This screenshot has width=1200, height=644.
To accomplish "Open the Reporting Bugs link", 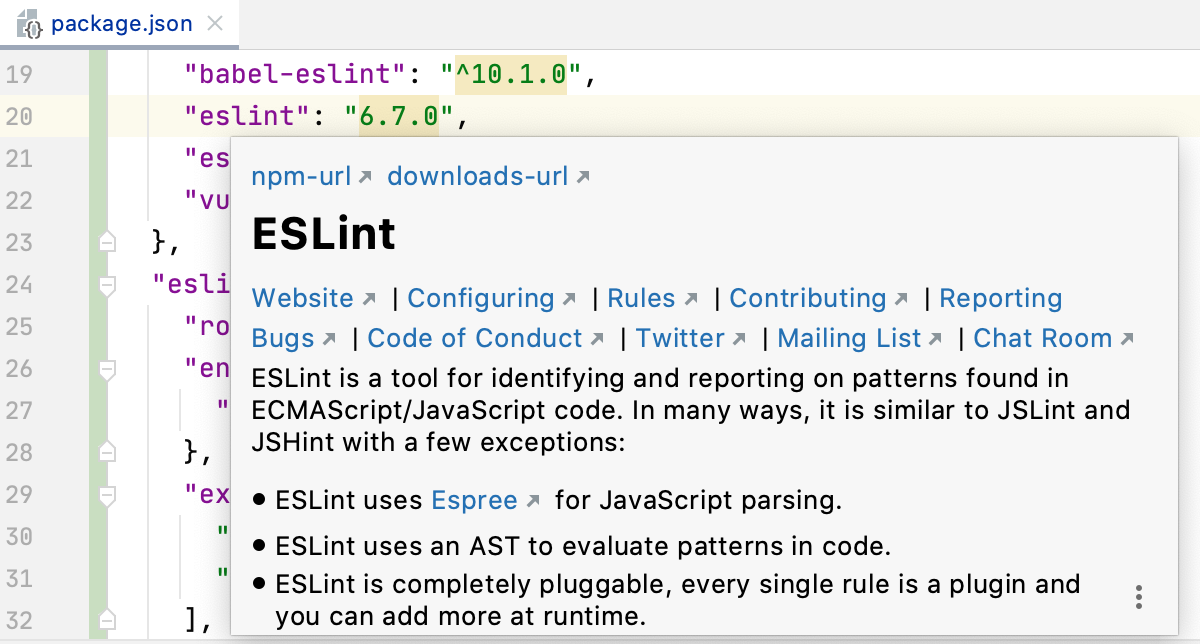I will pyautogui.click(x=1001, y=297).
